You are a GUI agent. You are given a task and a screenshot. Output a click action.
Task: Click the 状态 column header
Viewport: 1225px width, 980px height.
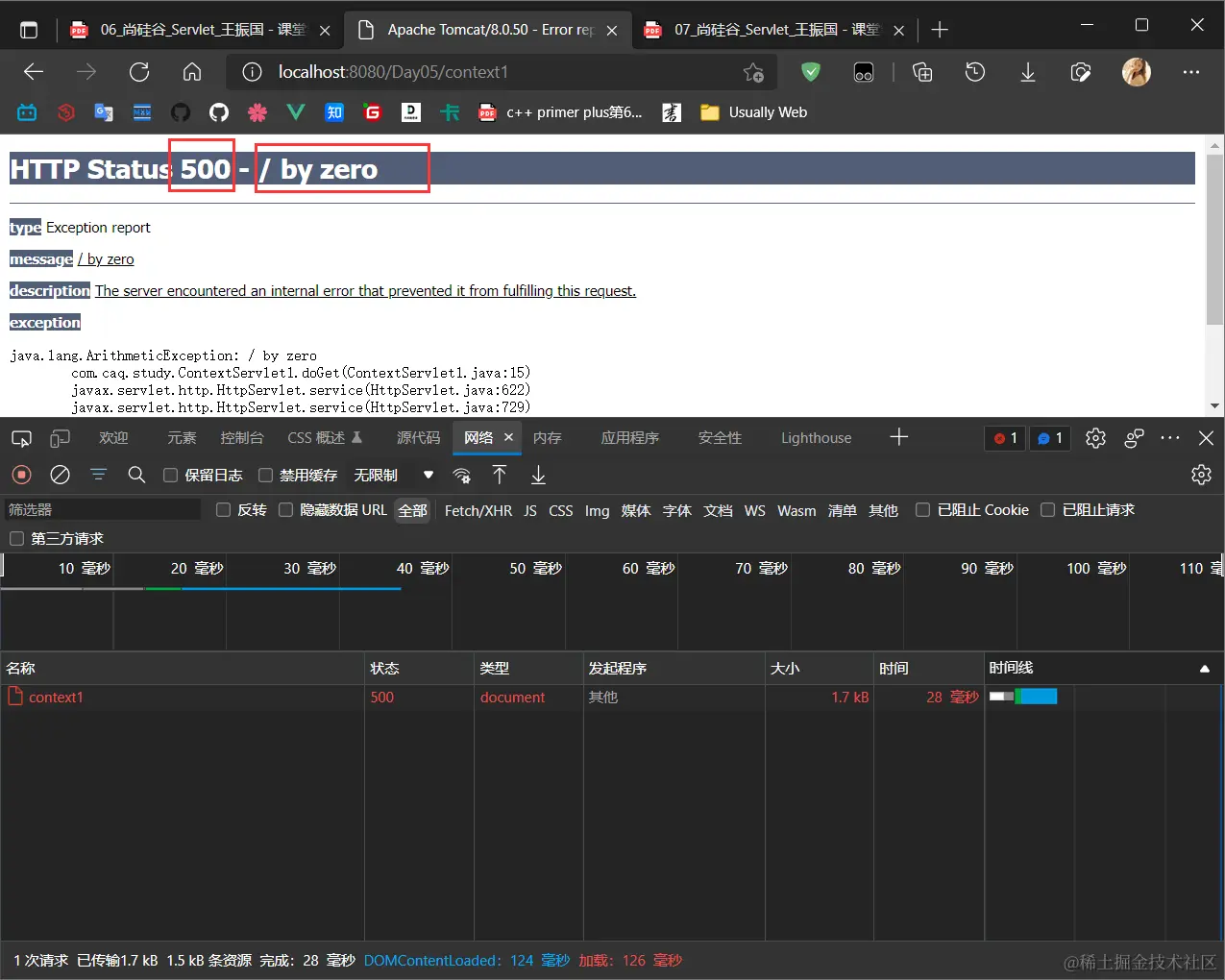[x=420, y=669]
